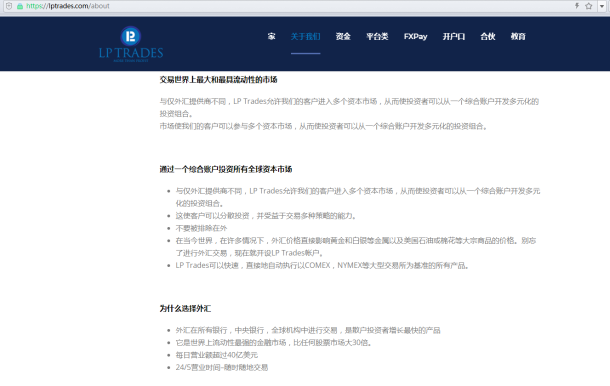This screenshot has height=386, width=610.
Task: Select the 关于我们 navigation tab
Action: pos(305,36)
